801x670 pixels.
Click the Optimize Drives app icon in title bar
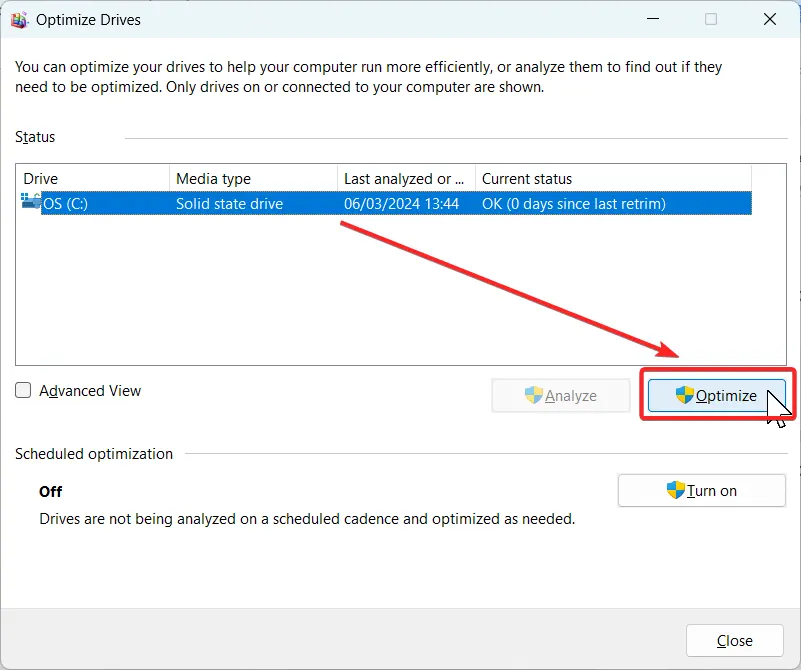18,20
